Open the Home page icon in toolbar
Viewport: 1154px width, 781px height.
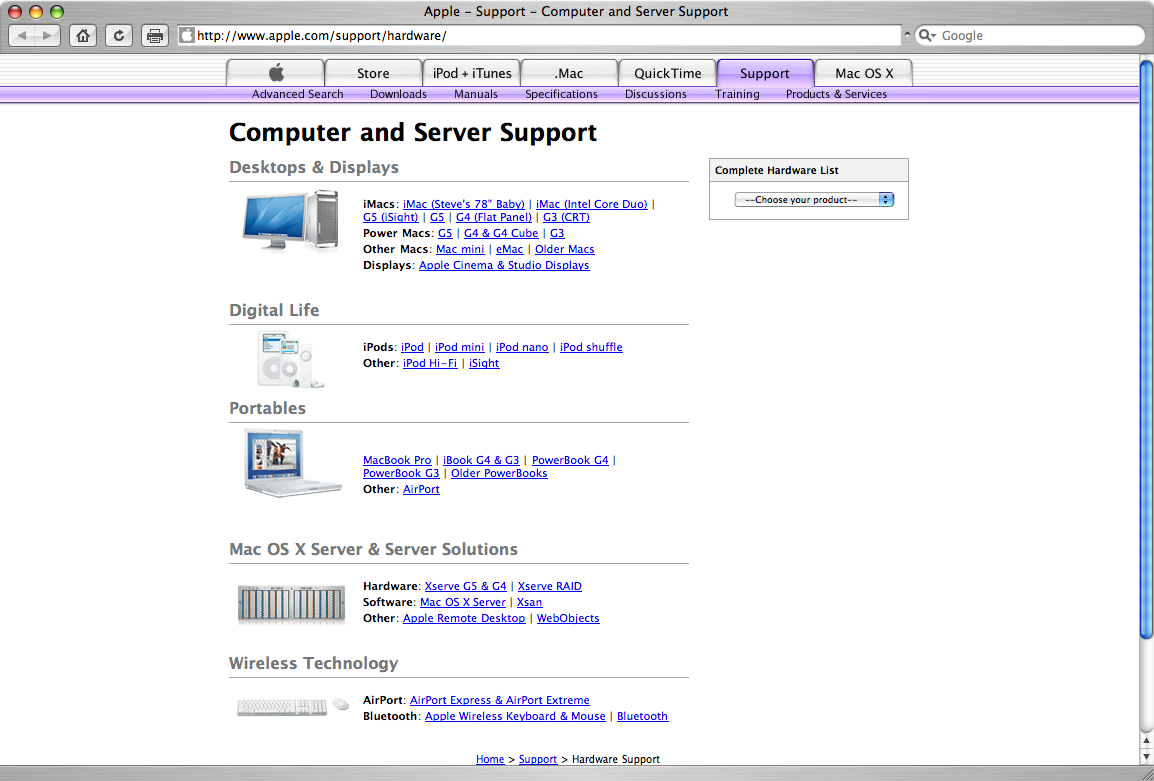[83, 35]
